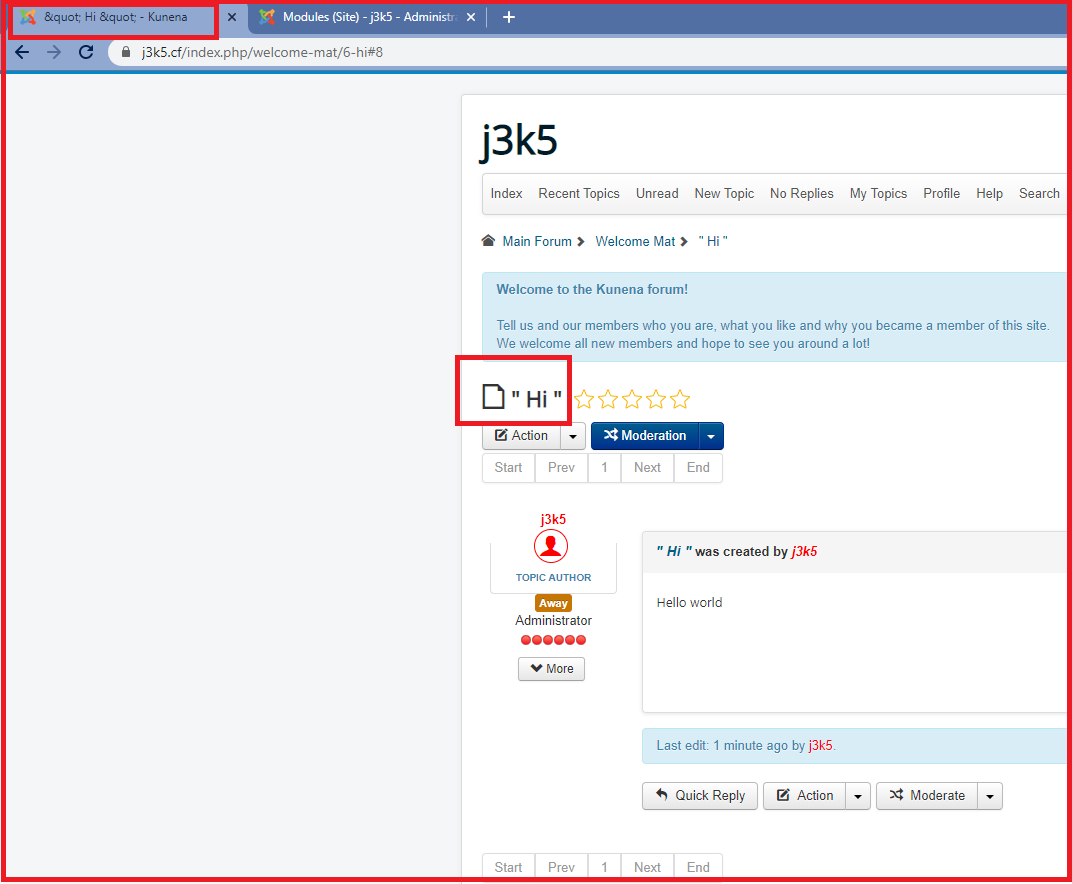This screenshot has height=884, width=1072.
Task: Click the message Action button below post
Action: point(805,796)
